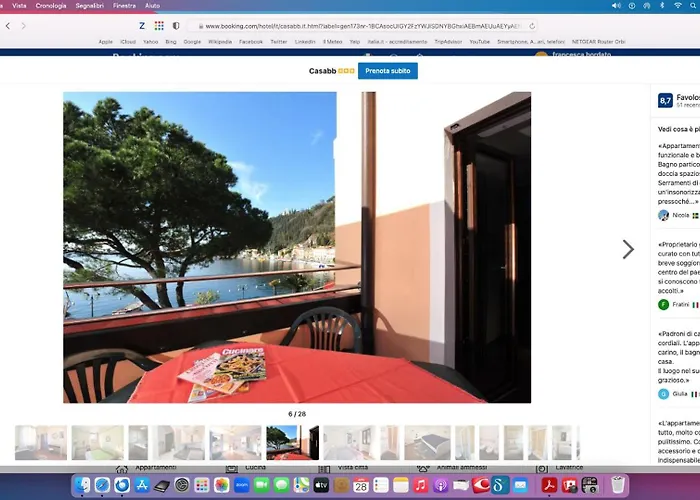Show next photo with right chevron
The image size is (700, 500).
[x=628, y=249]
